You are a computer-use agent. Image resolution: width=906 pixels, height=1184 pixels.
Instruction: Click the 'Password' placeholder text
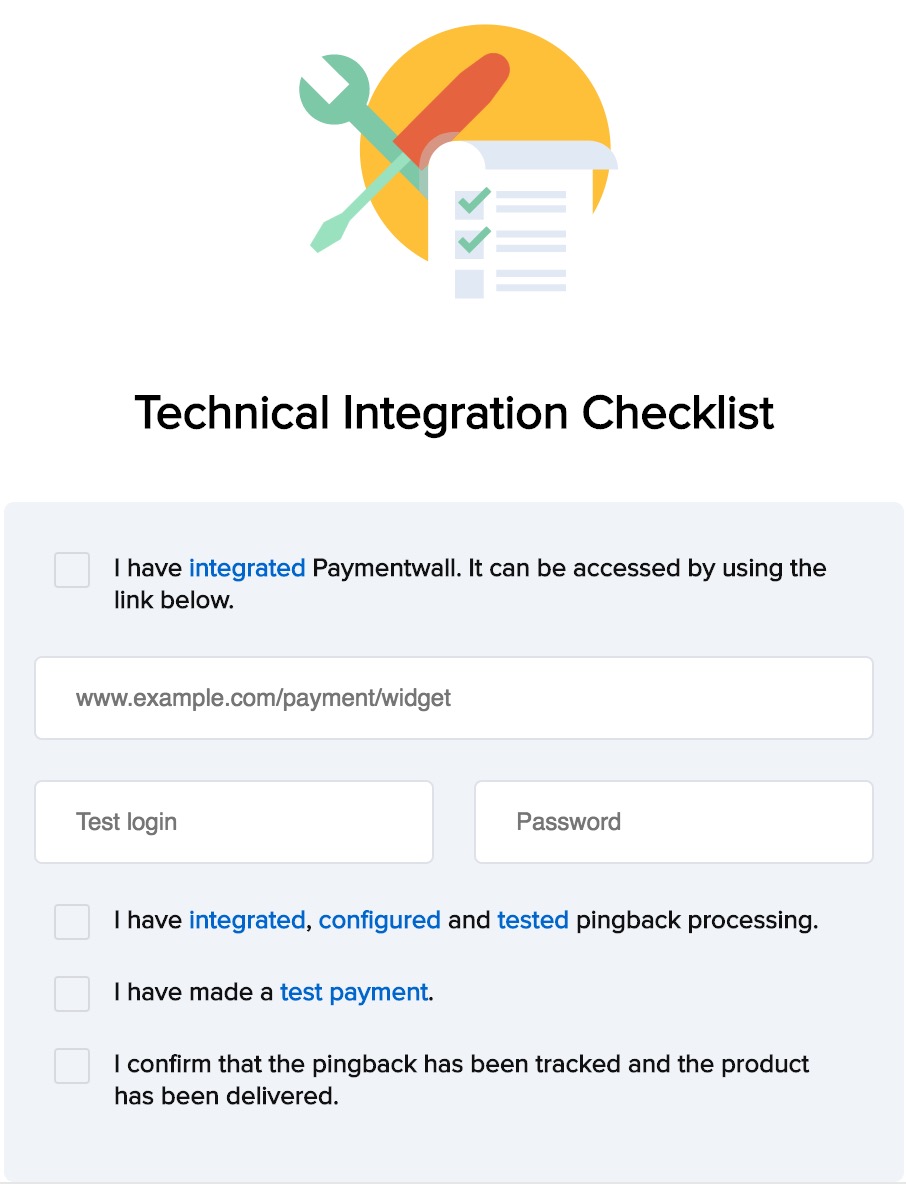click(567, 821)
